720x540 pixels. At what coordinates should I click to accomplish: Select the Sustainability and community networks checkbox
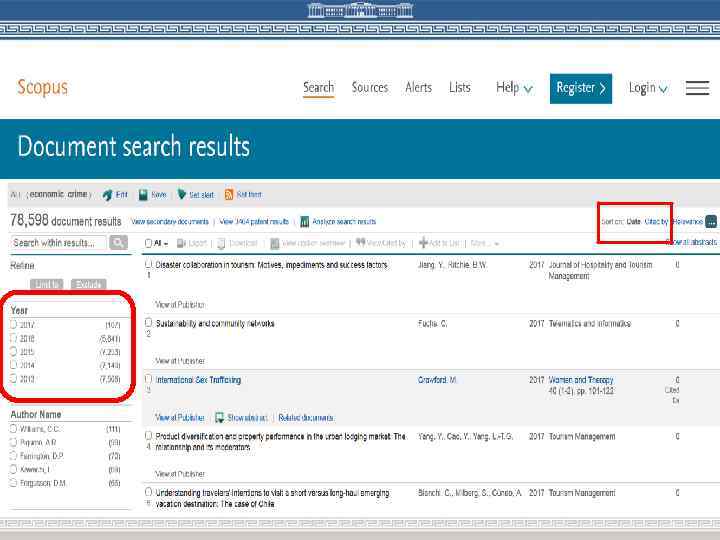148,323
